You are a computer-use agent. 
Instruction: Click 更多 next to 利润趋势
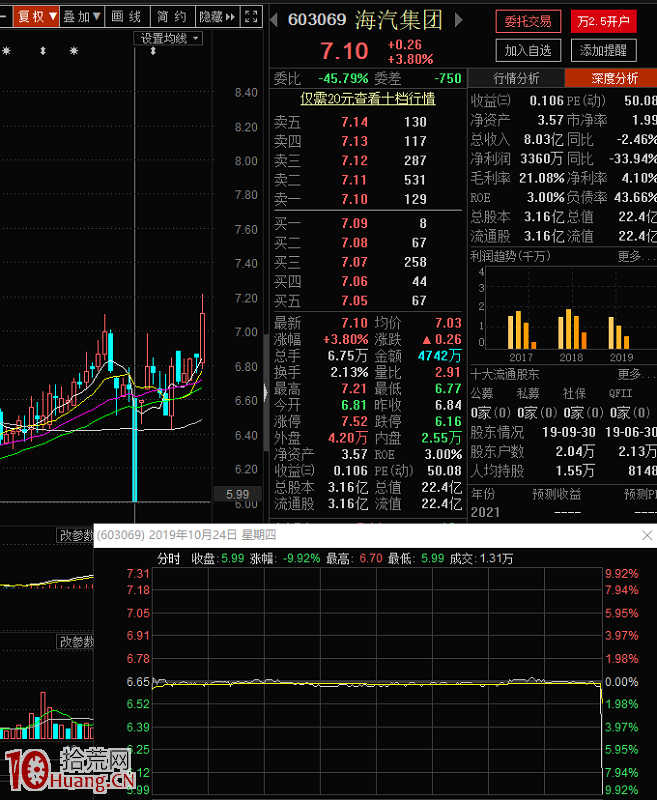point(635,256)
